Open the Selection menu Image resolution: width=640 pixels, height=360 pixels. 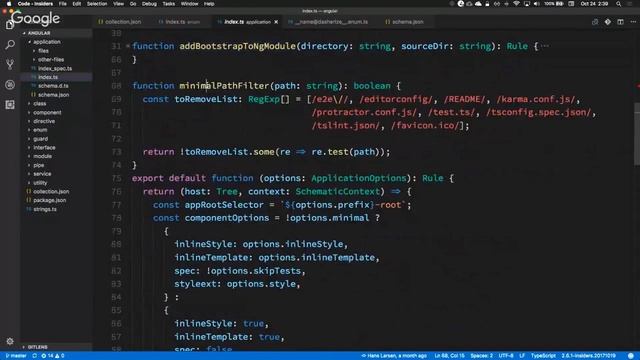(x=97, y=4)
